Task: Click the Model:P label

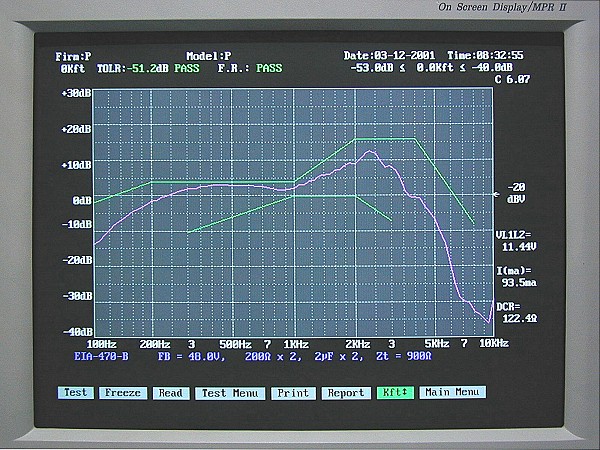Action: (209, 56)
